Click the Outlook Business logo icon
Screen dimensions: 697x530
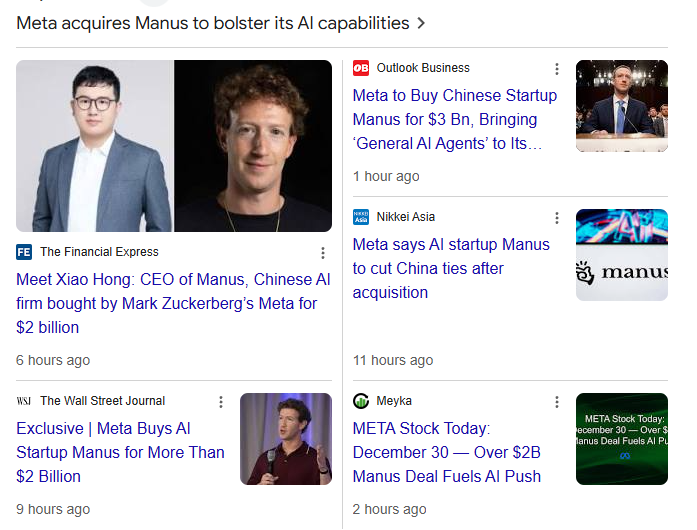361,68
